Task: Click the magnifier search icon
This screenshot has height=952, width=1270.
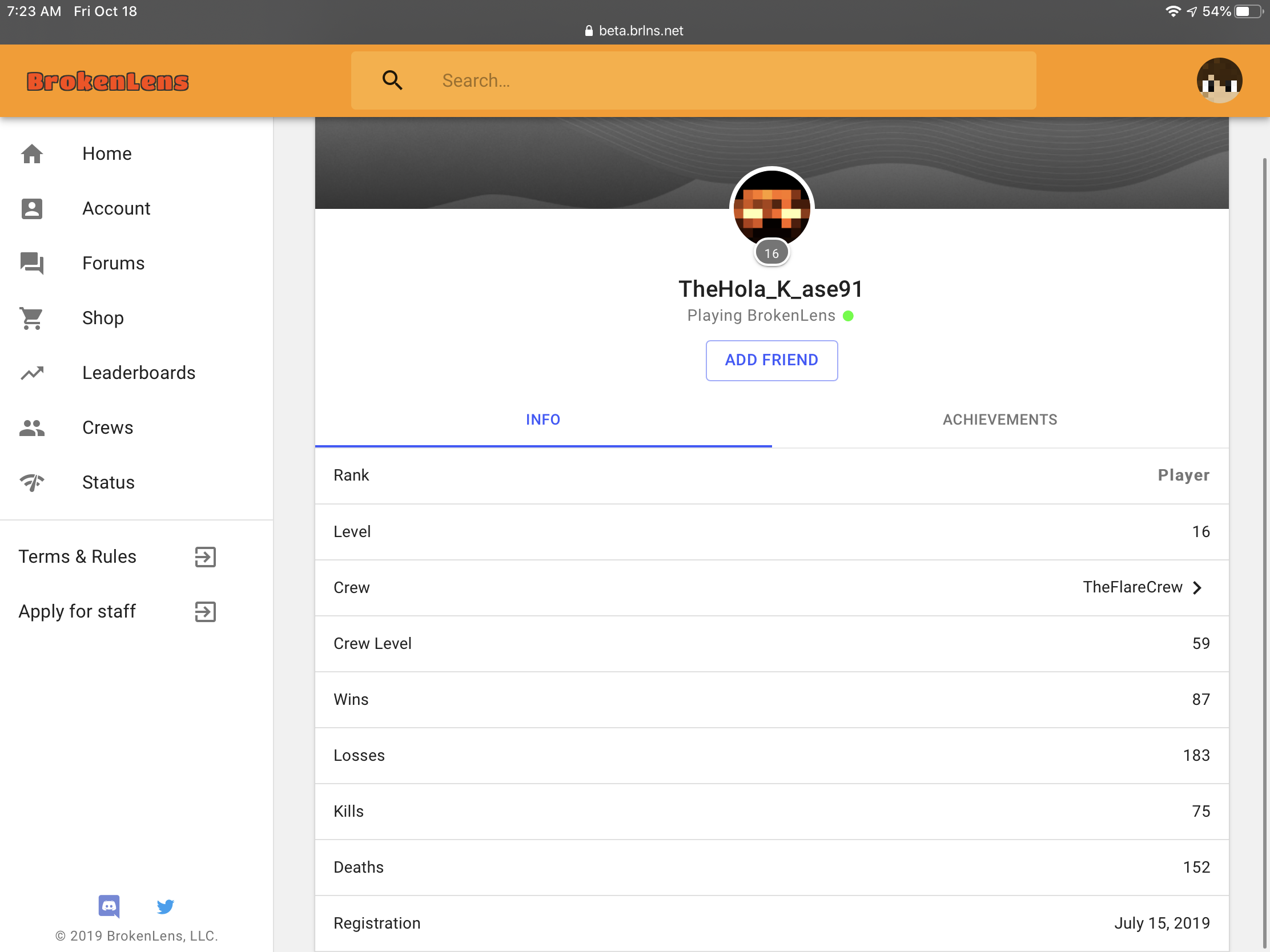Action: pos(393,80)
